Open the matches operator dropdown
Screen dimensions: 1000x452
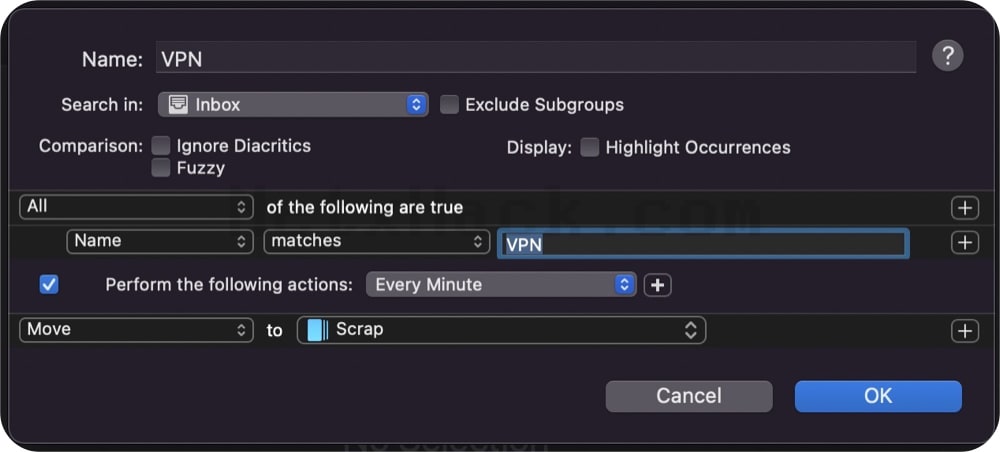point(376,241)
